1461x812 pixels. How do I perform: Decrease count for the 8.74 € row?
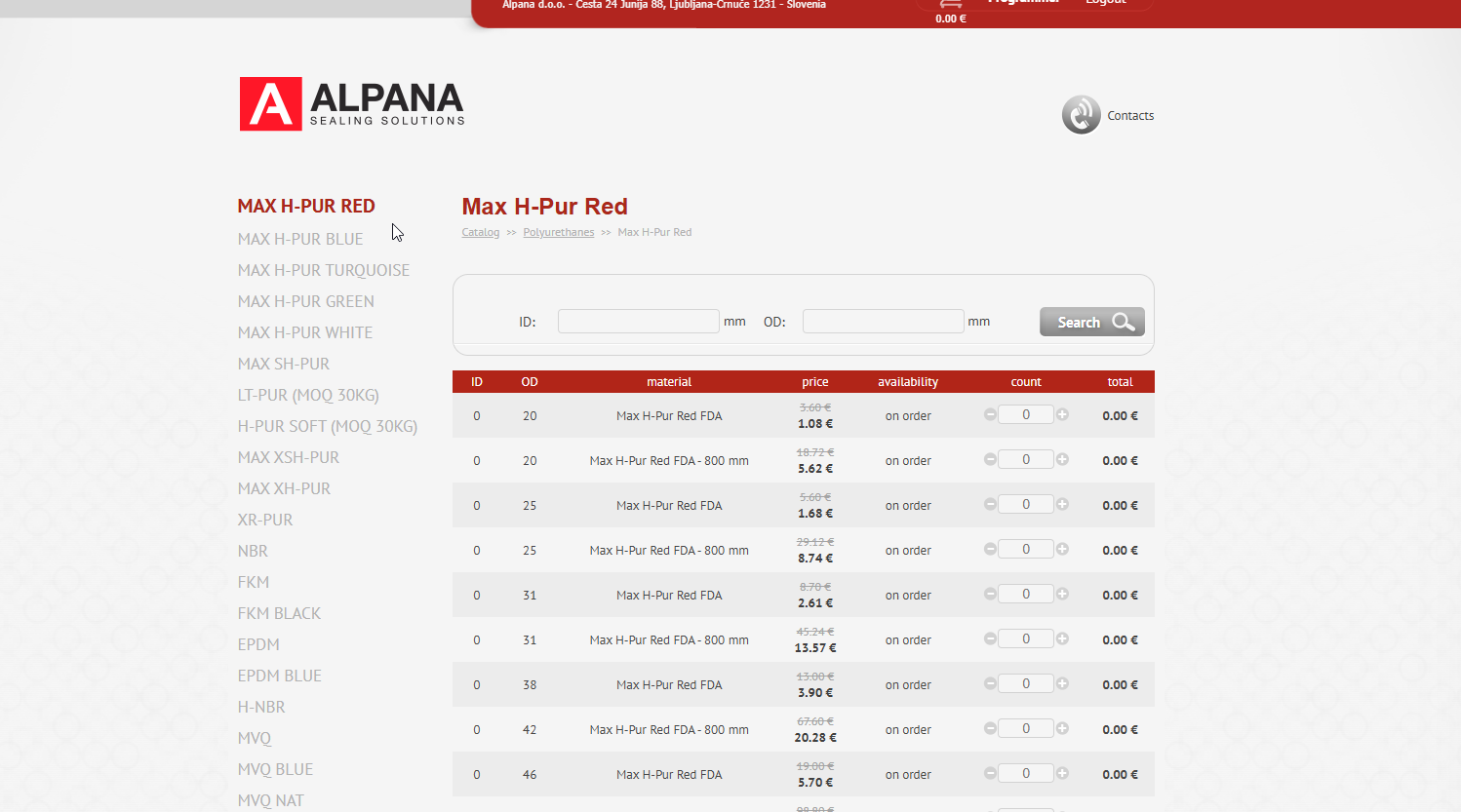point(990,549)
